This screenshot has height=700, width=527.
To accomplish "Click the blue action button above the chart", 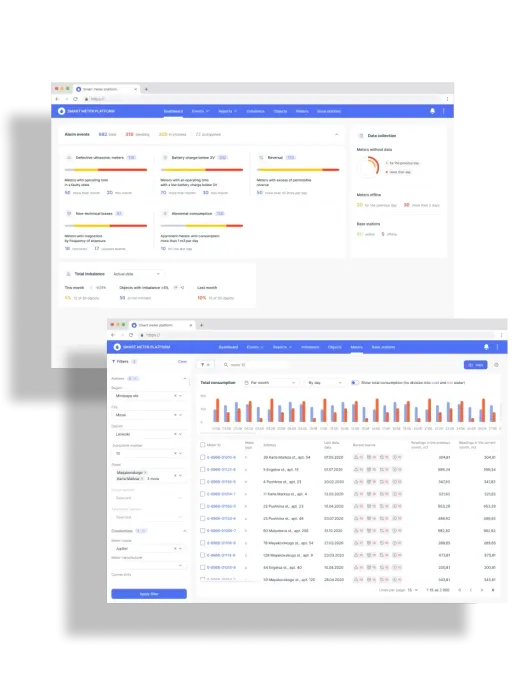I will click(475, 365).
